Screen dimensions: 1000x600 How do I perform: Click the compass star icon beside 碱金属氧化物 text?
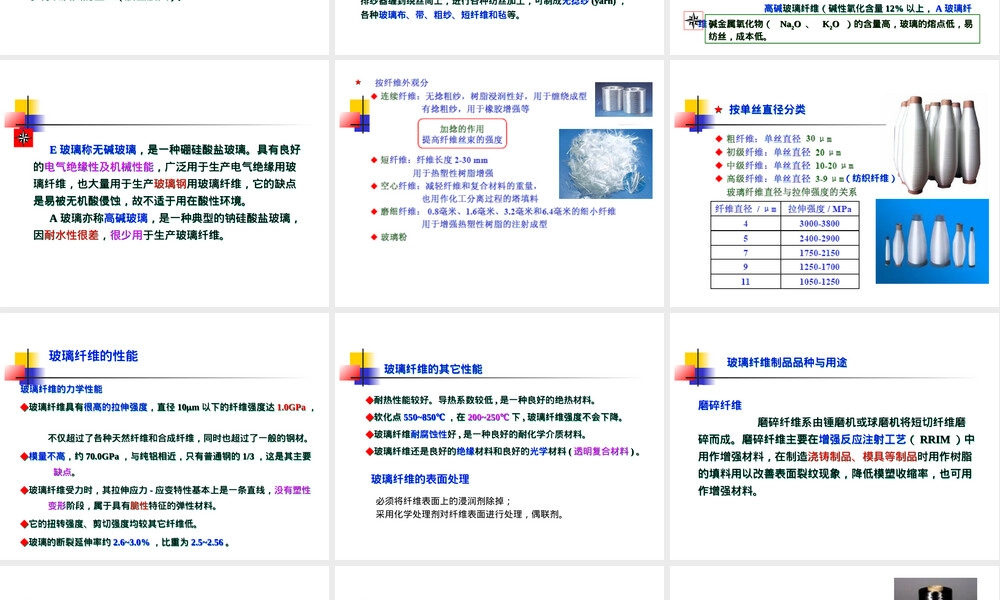coord(693,20)
